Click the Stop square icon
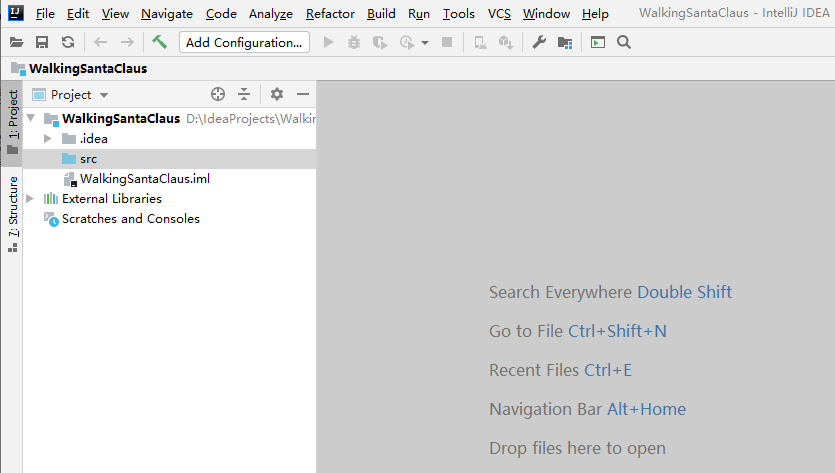This screenshot has height=473, width=835. tap(447, 42)
